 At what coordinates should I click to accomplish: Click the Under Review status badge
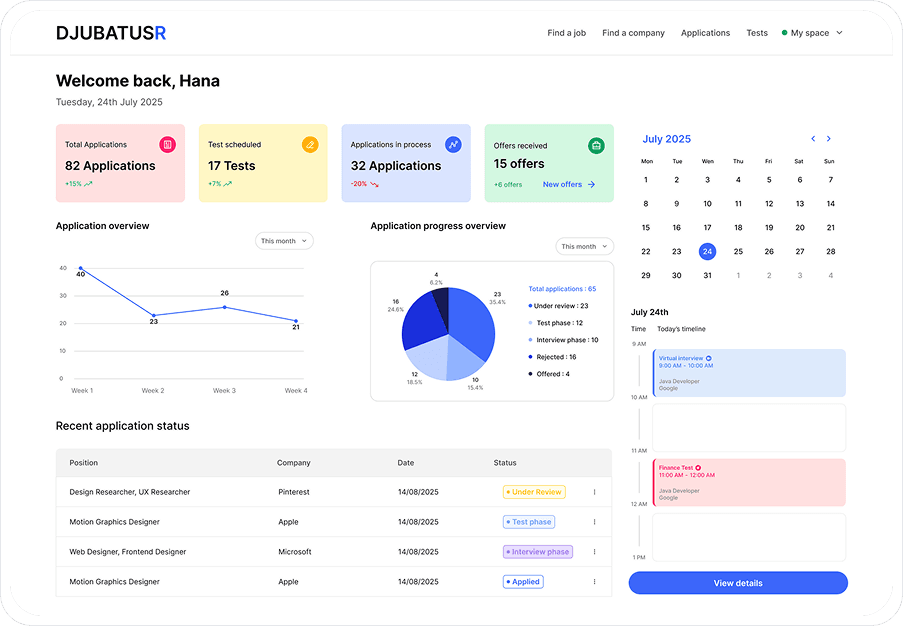[x=534, y=492]
